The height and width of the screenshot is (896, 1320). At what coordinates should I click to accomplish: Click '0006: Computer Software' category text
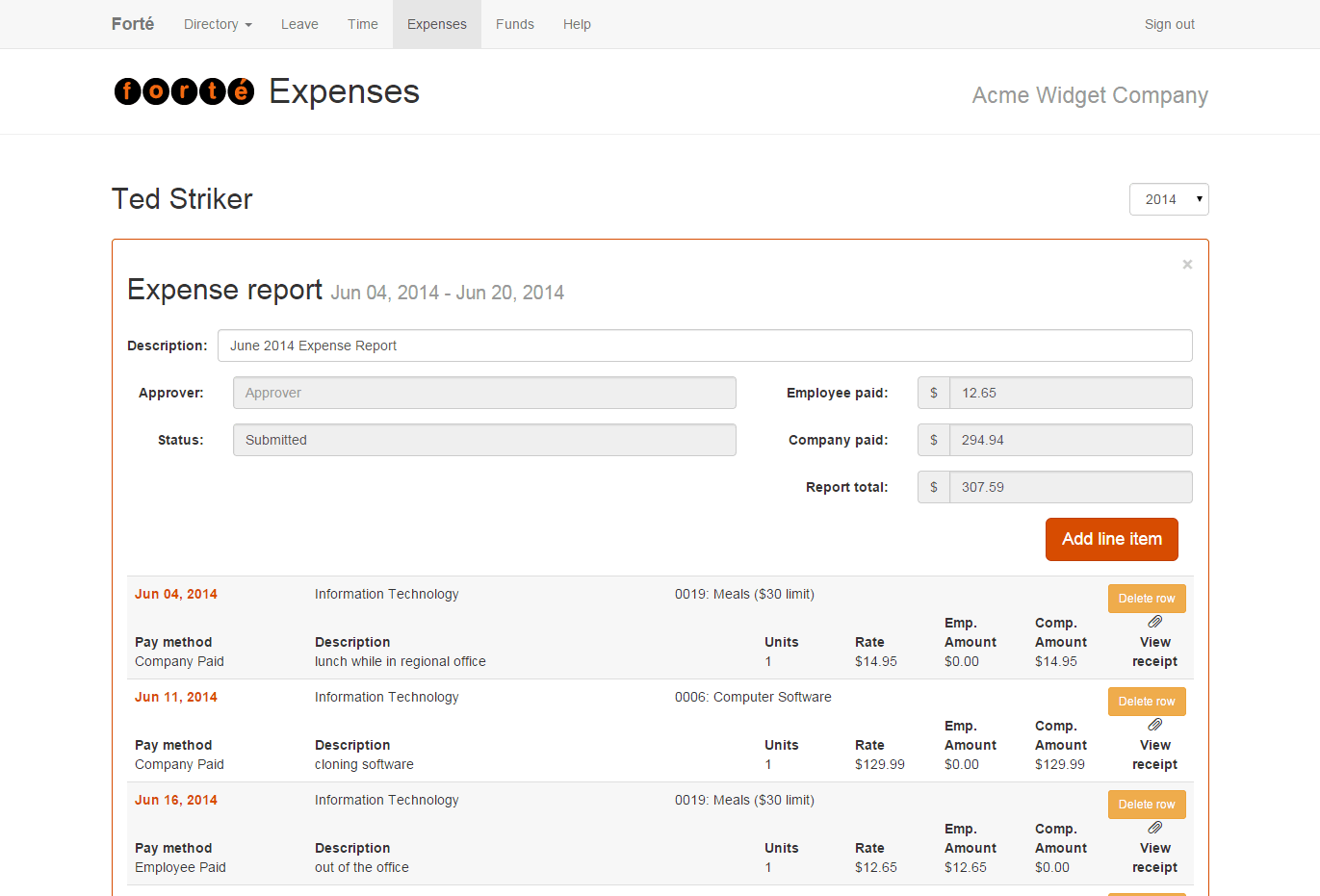click(753, 697)
